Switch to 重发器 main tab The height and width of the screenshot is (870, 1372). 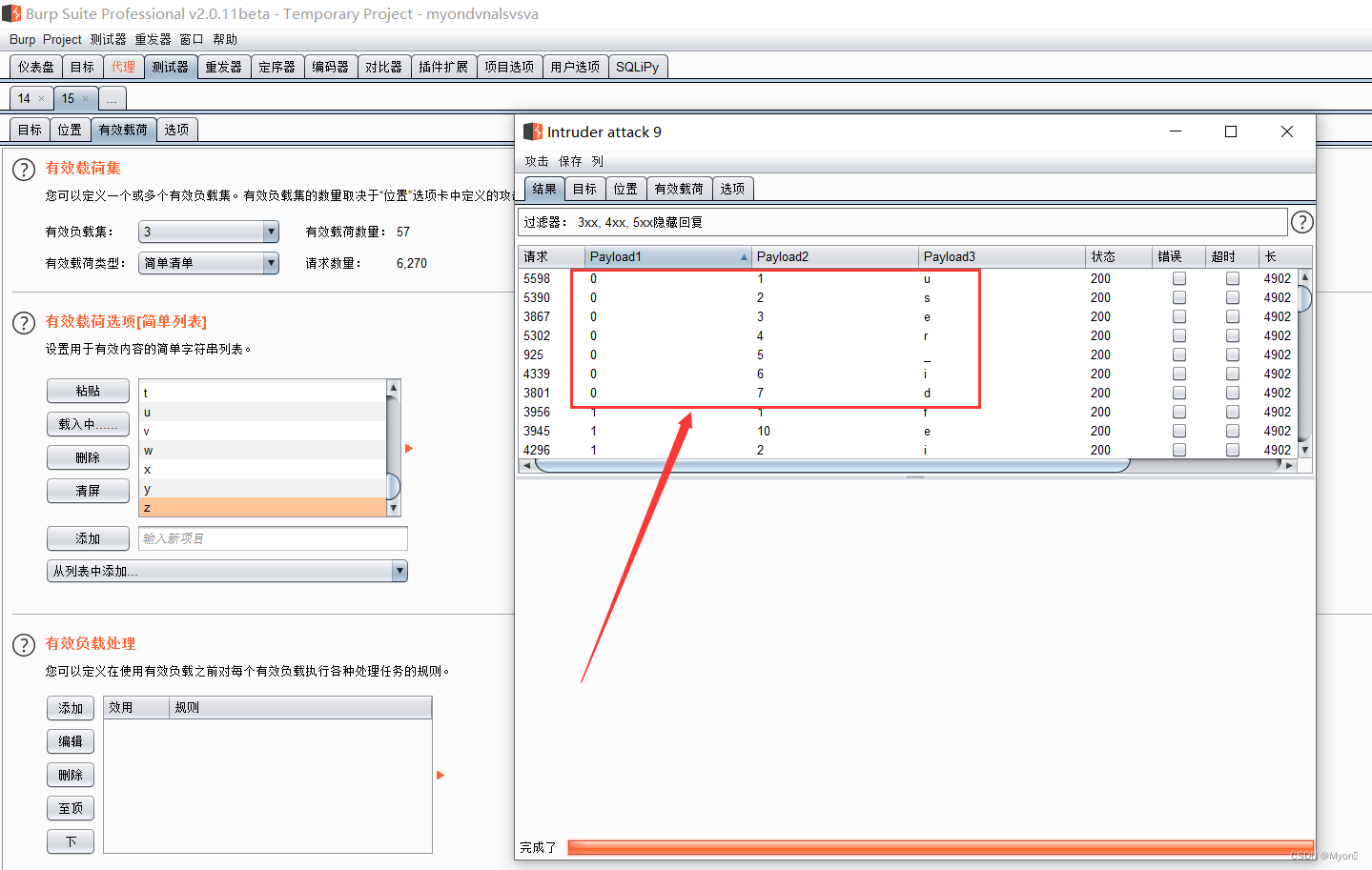(224, 67)
